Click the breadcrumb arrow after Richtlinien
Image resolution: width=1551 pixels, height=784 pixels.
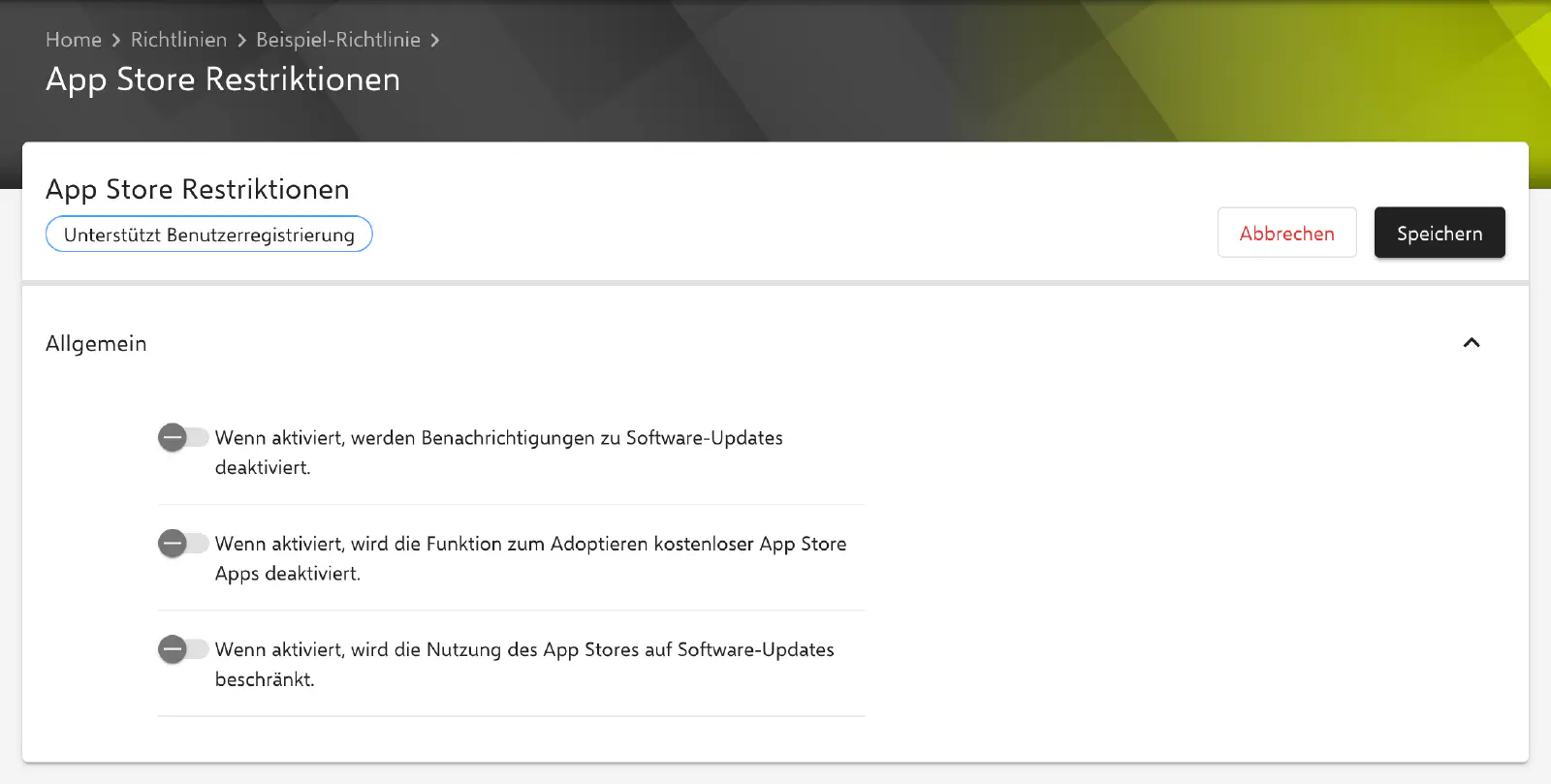click(x=241, y=40)
